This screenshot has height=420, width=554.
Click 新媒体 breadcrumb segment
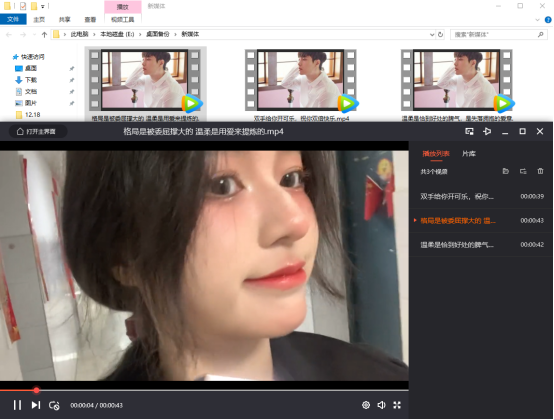190,34
